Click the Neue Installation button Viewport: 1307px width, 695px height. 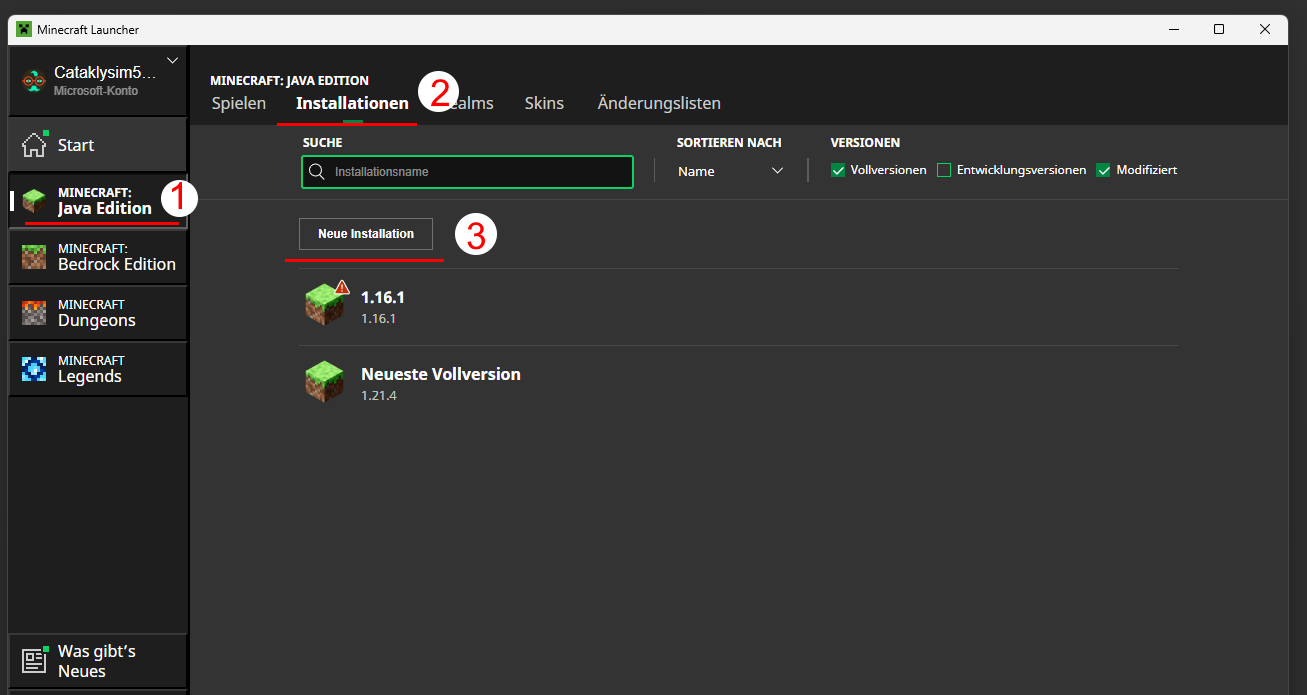tap(366, 234)
